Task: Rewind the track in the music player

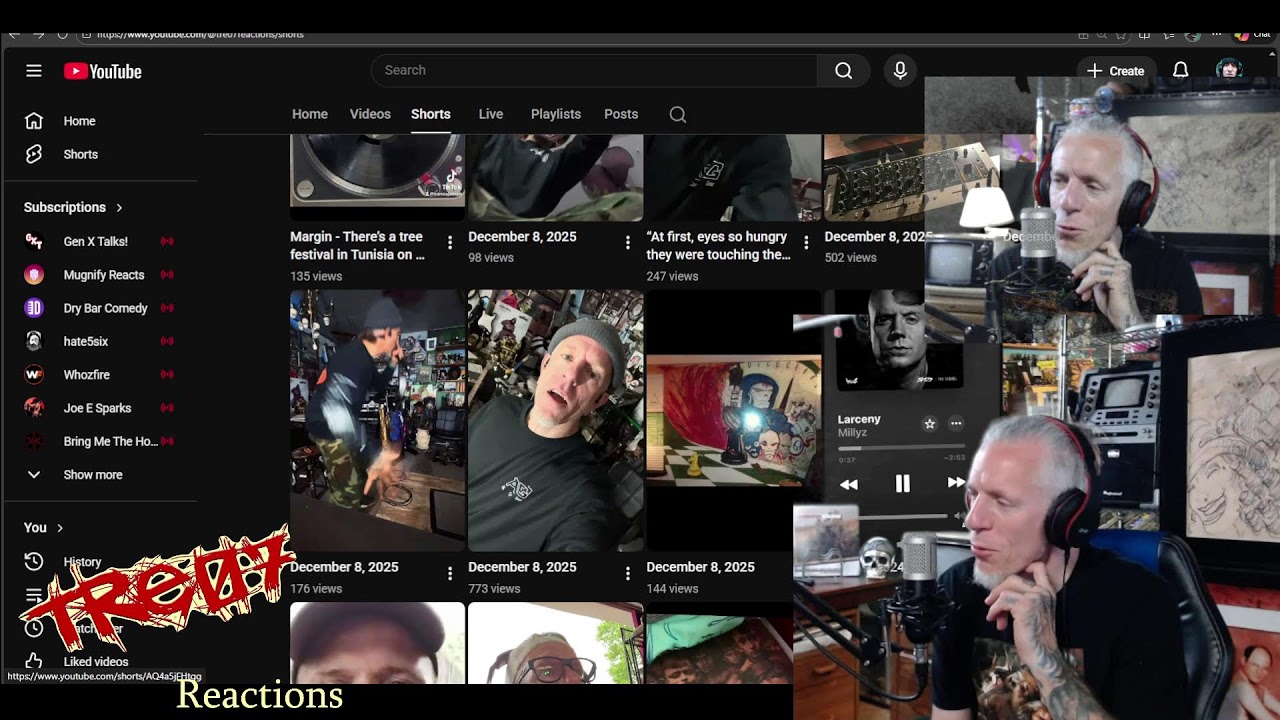Action: click(848, 484)
